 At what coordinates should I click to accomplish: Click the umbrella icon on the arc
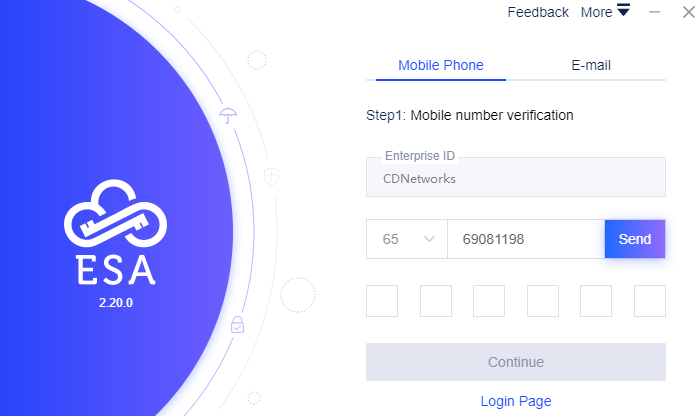[x=228, y=115]
